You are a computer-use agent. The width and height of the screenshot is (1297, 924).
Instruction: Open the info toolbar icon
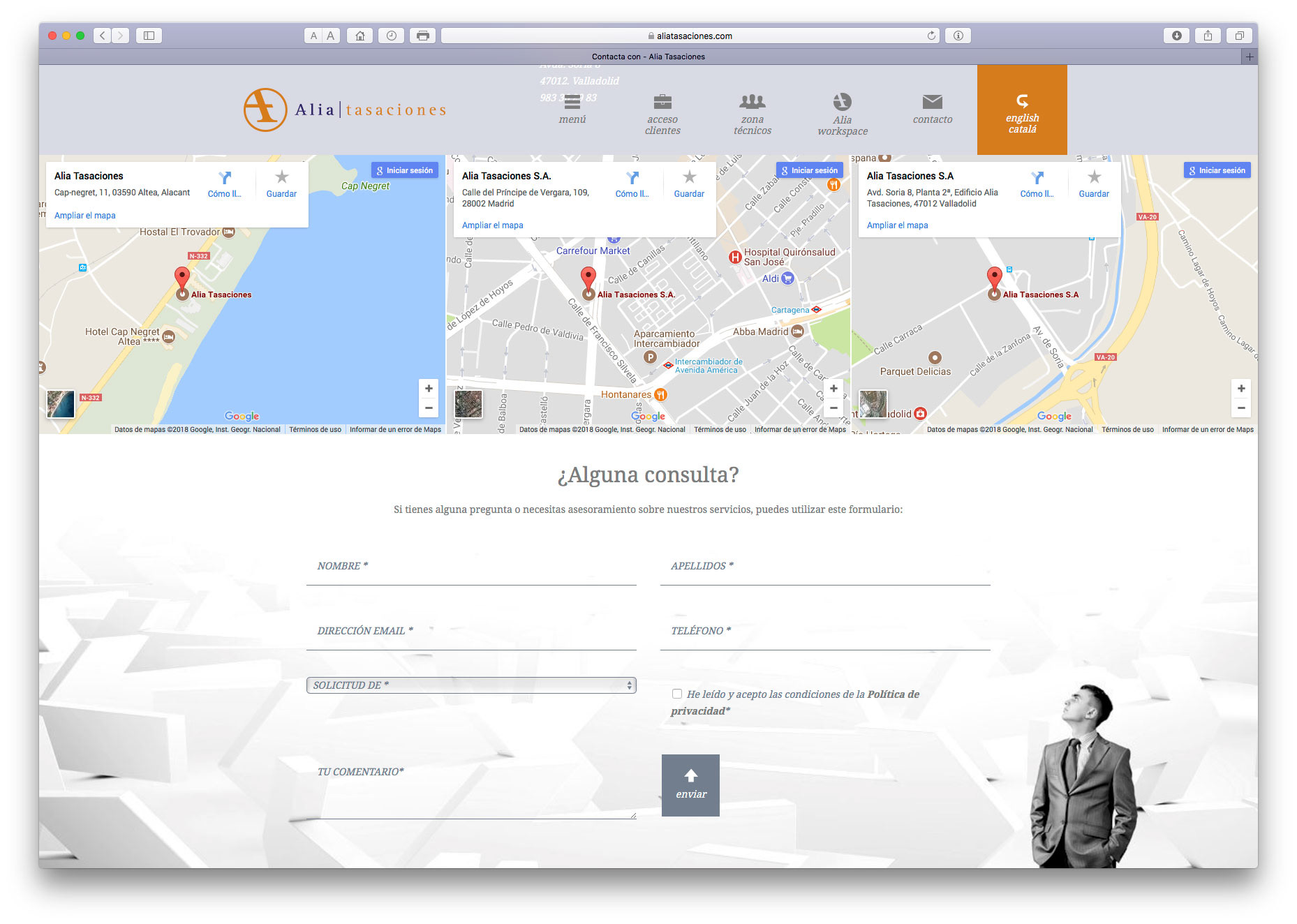click(x=958, y=36)
